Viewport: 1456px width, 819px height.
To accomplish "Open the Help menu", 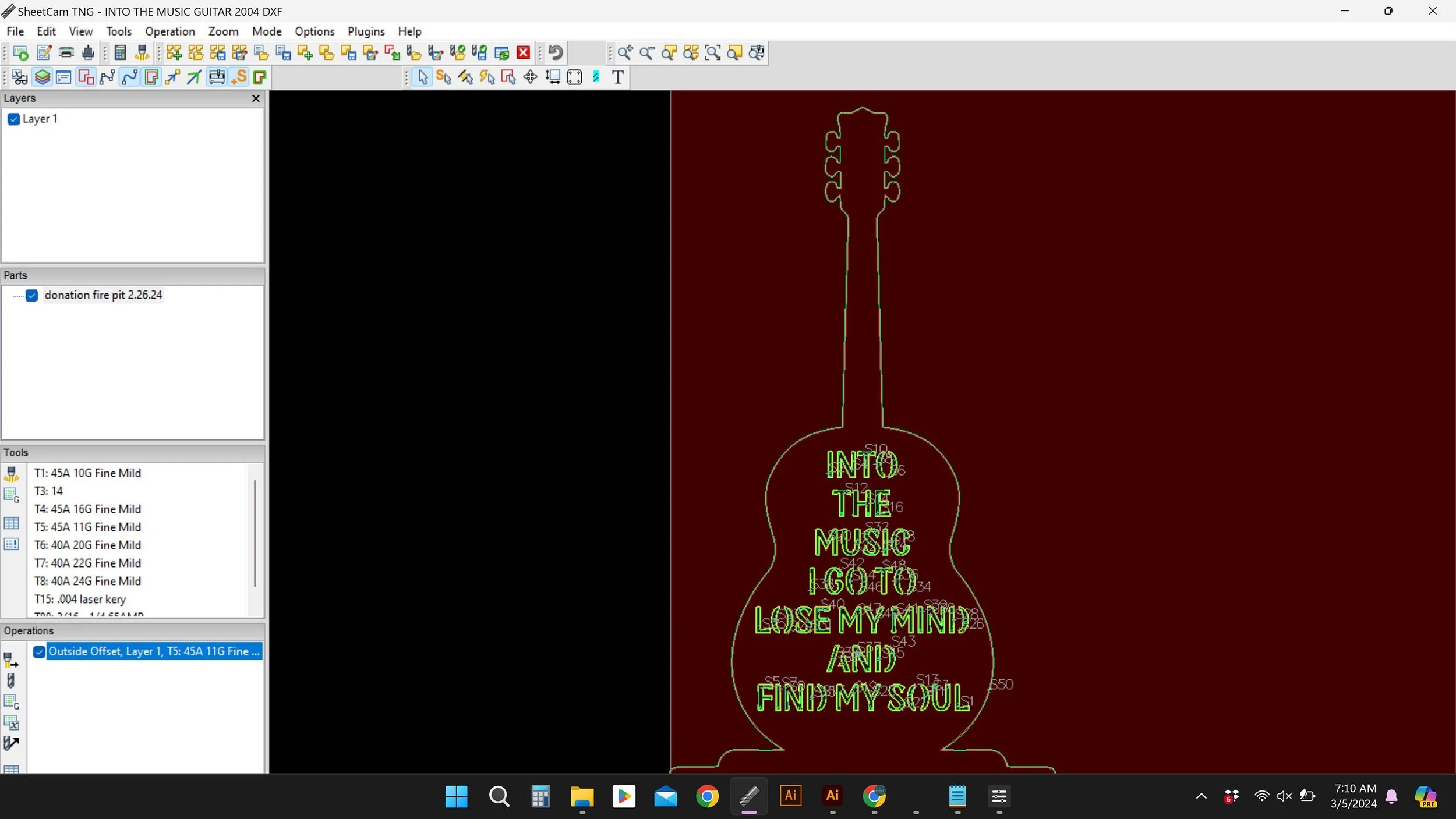I will pyautogui.click(x=409, y=31).
